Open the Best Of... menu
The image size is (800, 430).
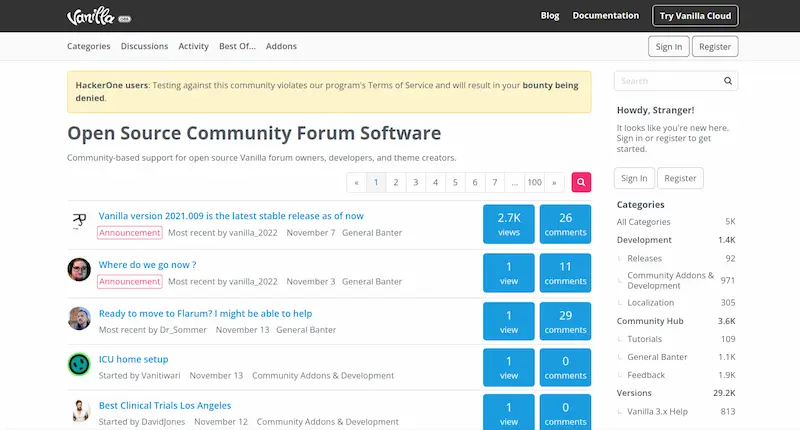[x=237, y=46]
